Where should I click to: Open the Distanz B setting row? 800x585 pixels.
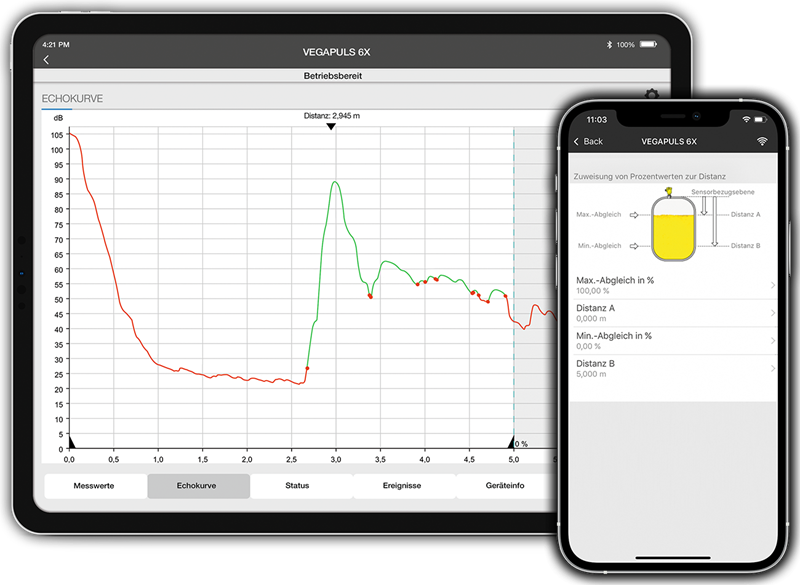coord(672,369)
